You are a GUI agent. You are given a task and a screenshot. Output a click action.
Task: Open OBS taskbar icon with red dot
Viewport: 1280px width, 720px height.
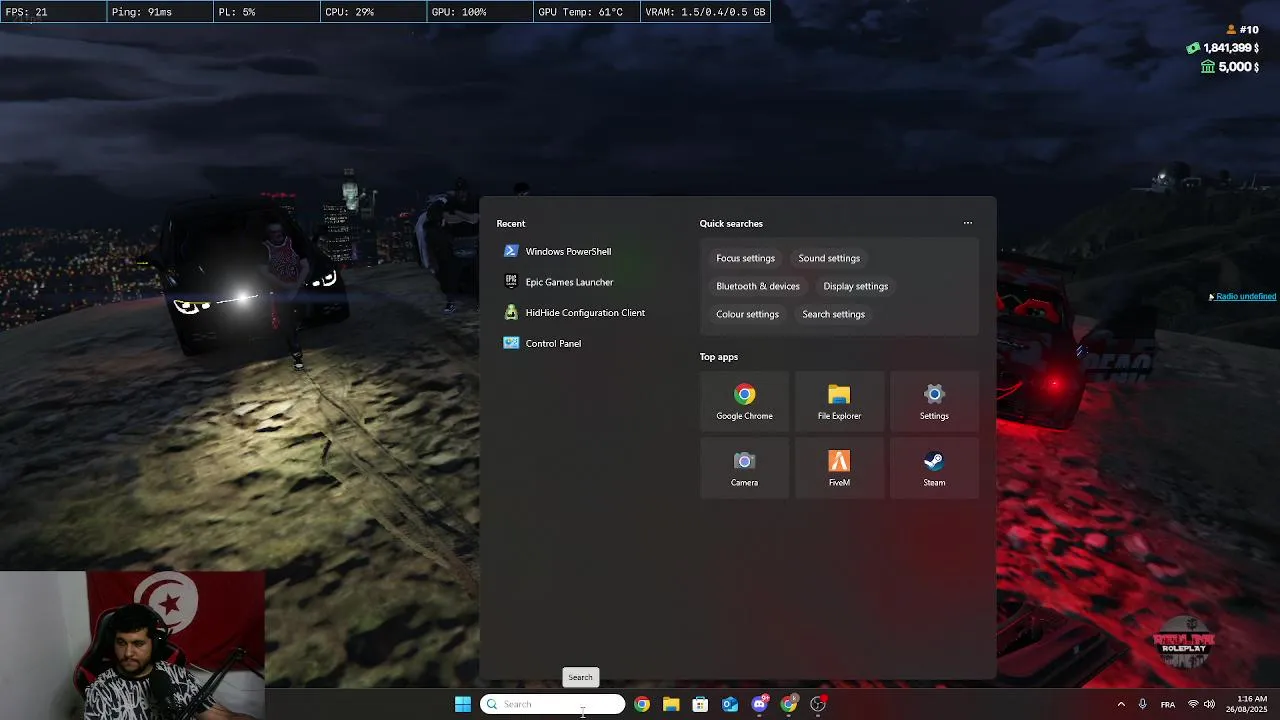818,704
